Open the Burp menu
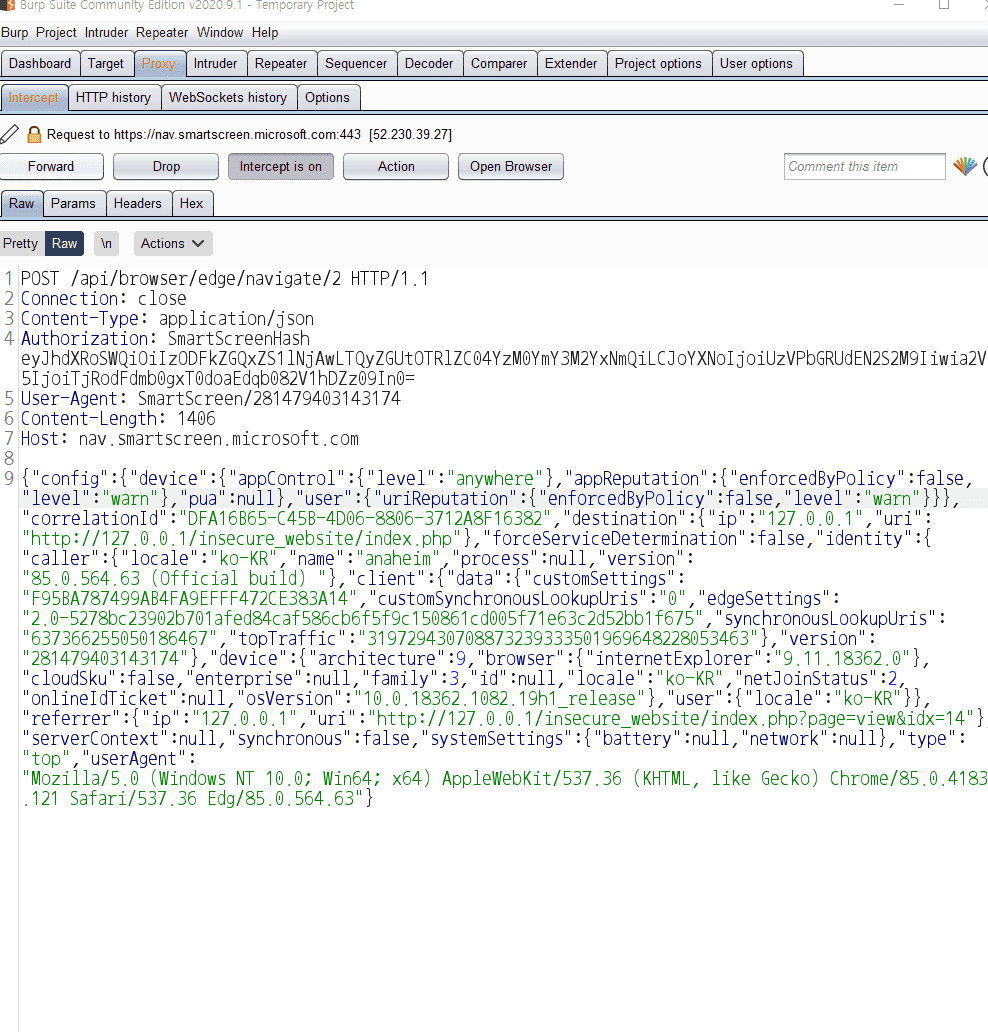Viewport: 988px width, 1032px height. [x=15, y=33]
